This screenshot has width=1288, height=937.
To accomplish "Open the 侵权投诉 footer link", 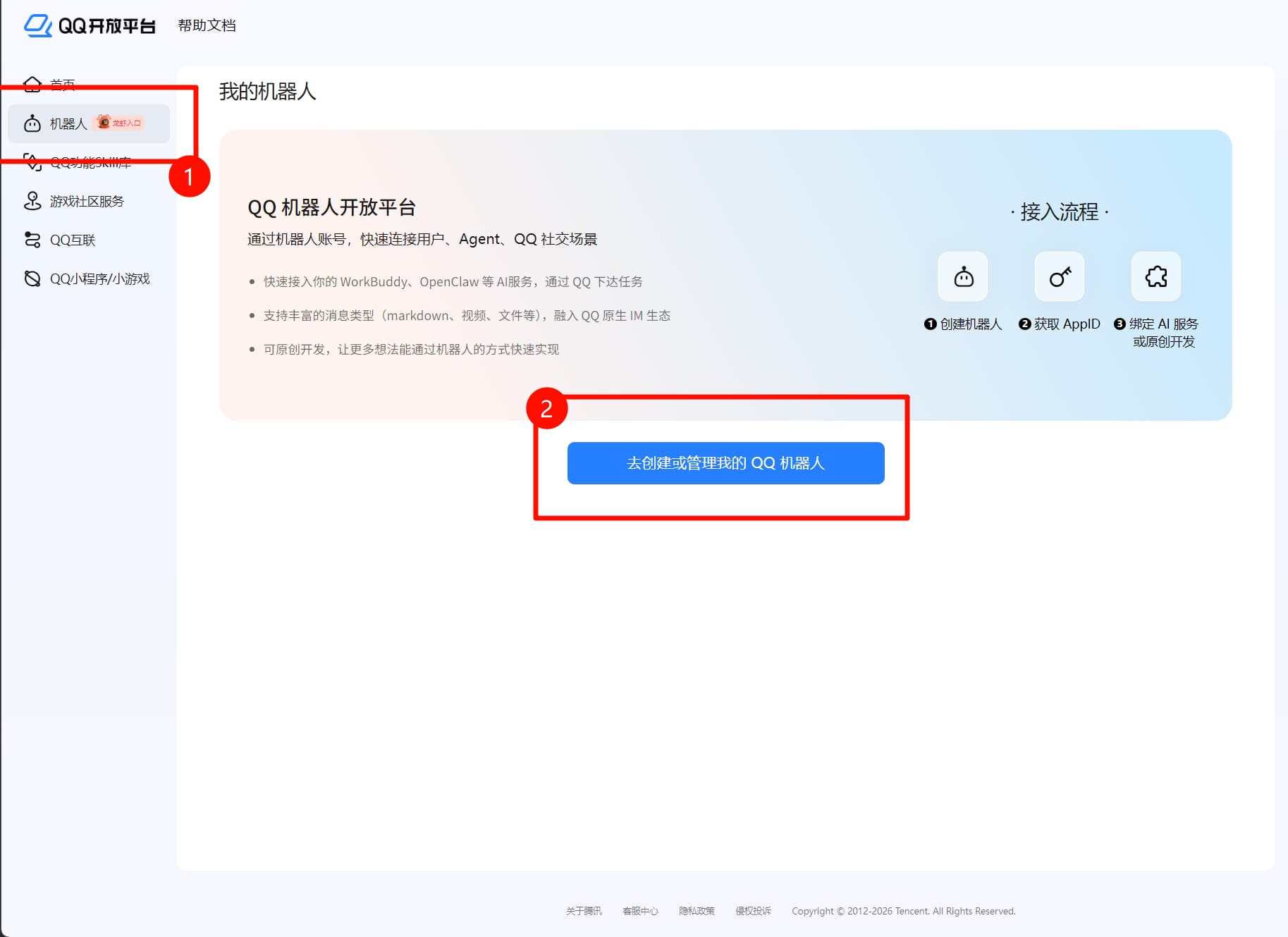I will (x=753, y=911).
